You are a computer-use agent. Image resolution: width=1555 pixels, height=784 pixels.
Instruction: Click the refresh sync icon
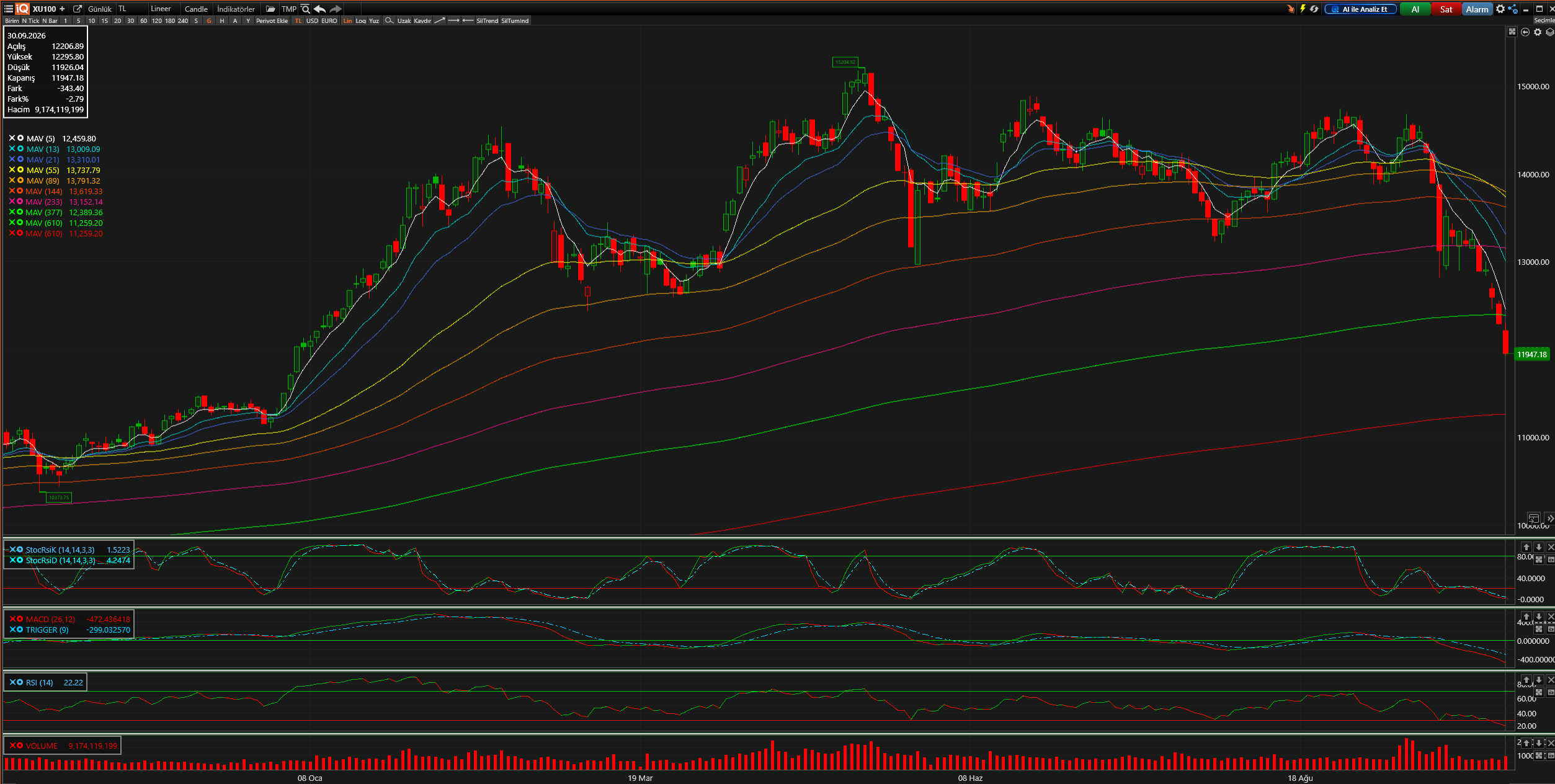[1314, 9]
